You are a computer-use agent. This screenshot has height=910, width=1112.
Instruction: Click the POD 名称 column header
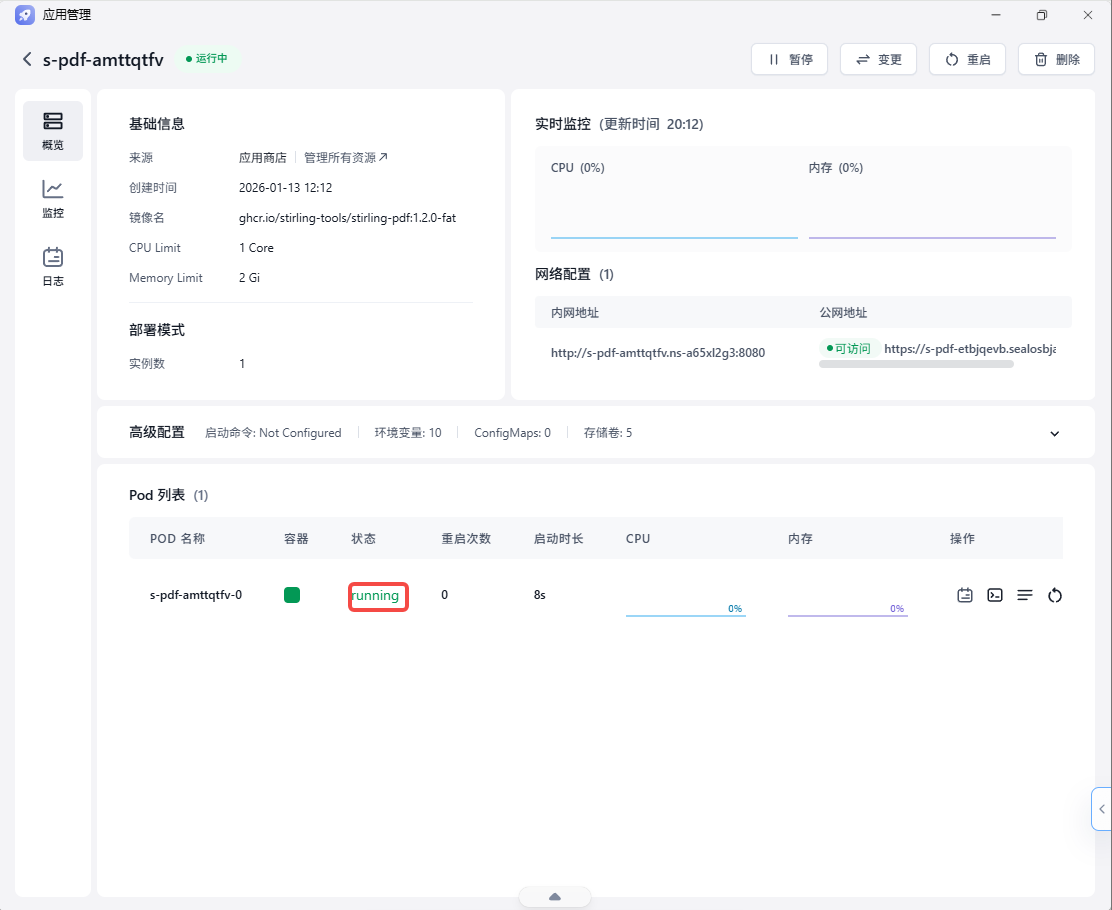tap(177, 538)
